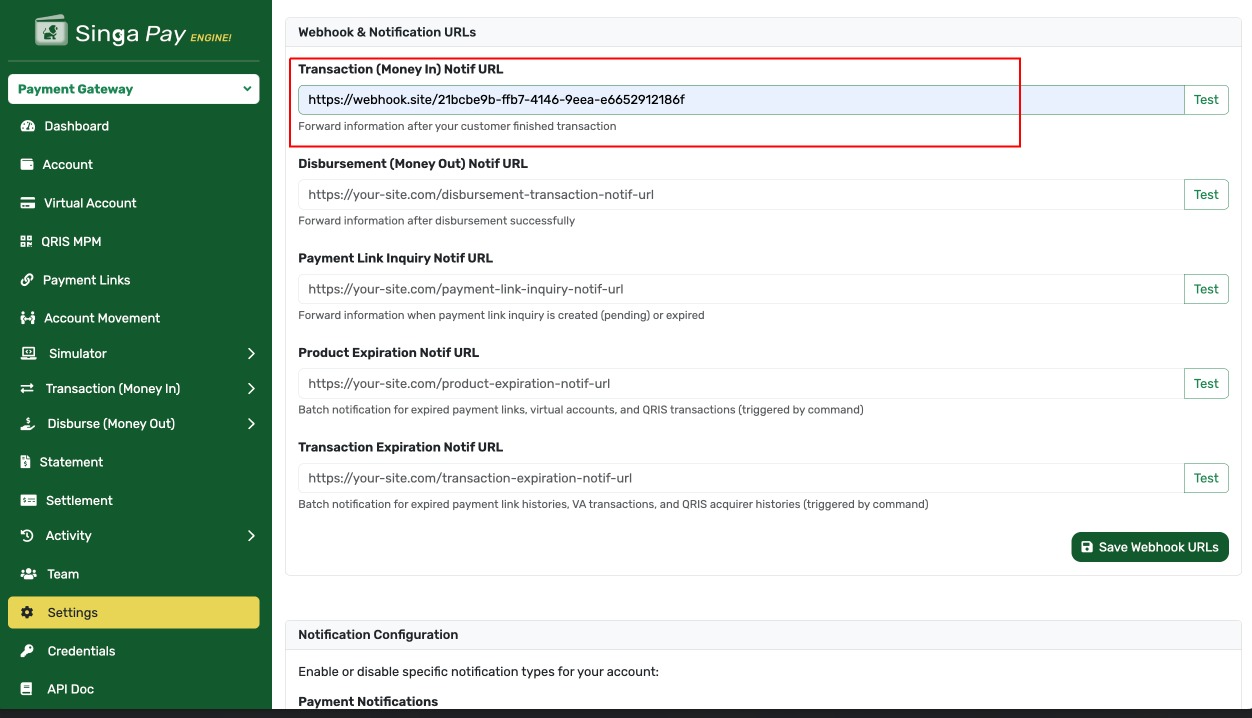Open the Payment Gateway selector dropdown
This screenshot has height=718, width=1252.
click(x=133, y=89)
